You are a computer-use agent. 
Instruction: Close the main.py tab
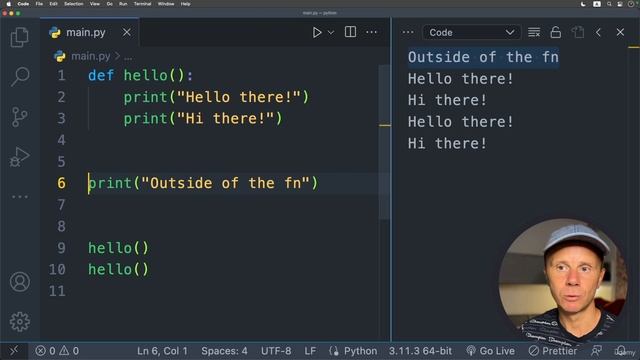coord(127,32)
